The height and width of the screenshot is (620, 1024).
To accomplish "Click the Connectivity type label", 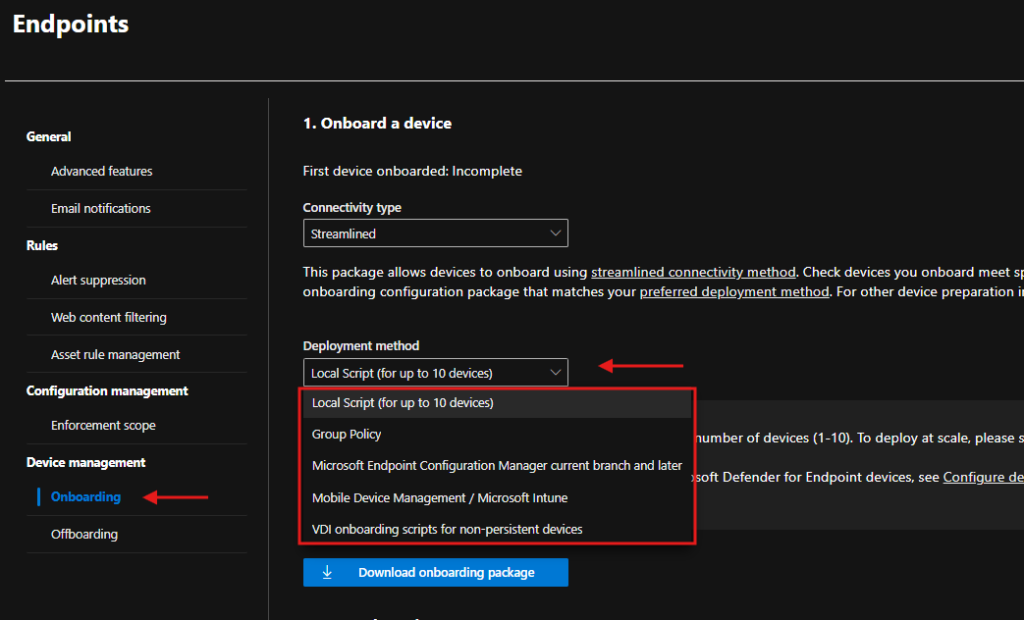I will 352,208.
